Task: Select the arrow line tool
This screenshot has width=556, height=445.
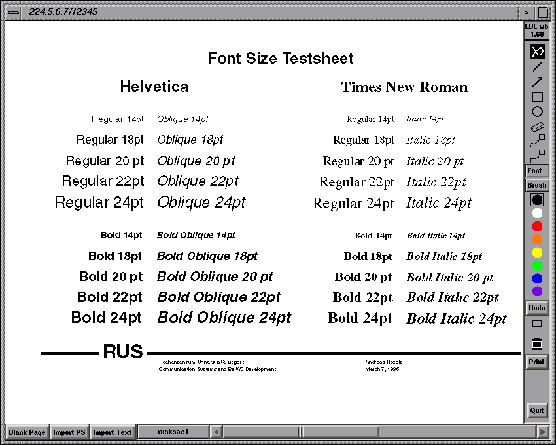Action: [x=537, y=82]
